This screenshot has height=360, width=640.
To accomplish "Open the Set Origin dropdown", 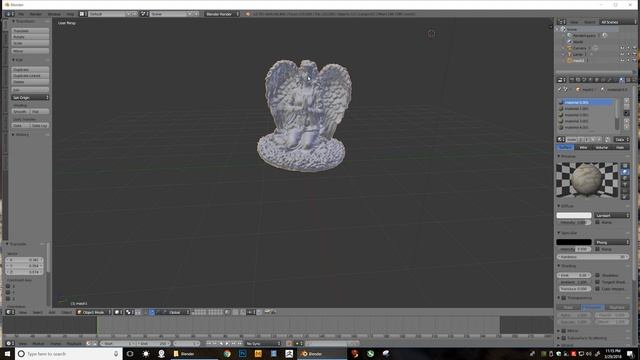I will pyautogui.click(x=30, y=98).
